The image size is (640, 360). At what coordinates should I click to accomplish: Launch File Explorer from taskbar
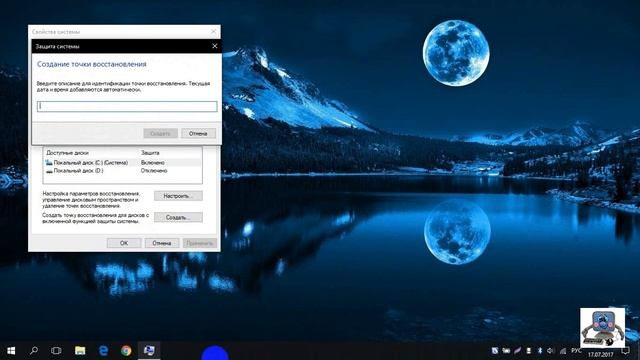pyautogui.click(x=80, y=351)
